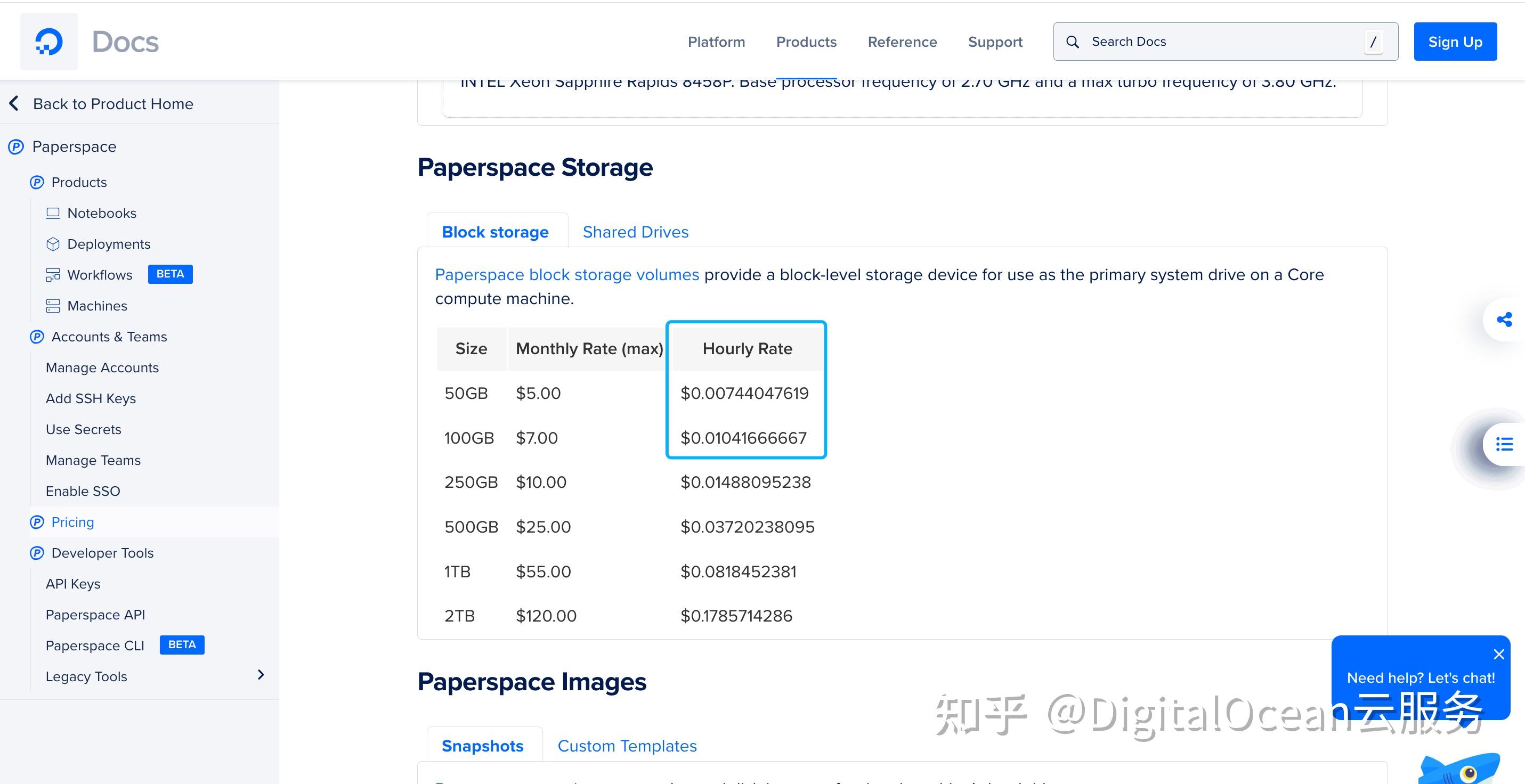Click the Need help? Let's chat! bubble
Viewport: 1525px width, 784px height.
(x=1420, y=677)
